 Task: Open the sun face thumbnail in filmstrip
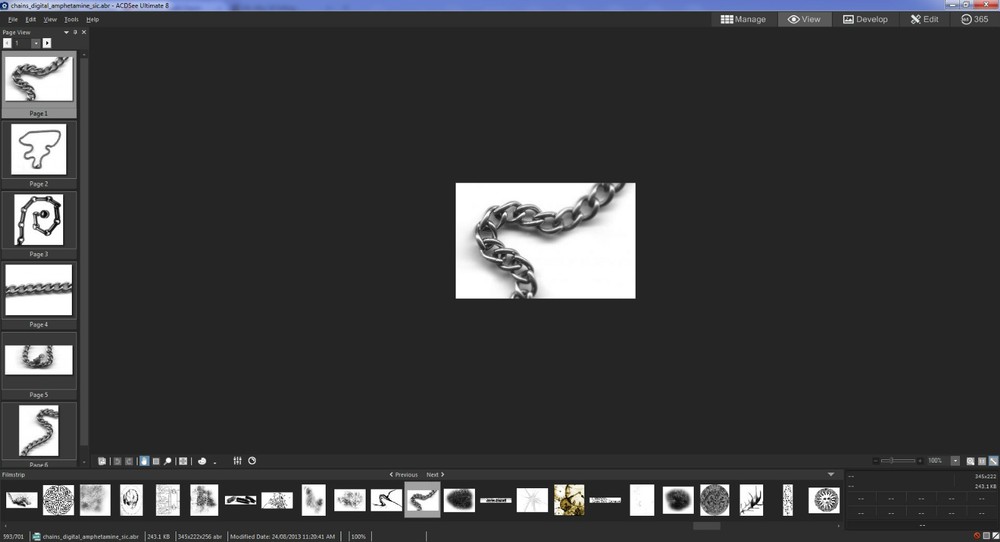[825, 500]
